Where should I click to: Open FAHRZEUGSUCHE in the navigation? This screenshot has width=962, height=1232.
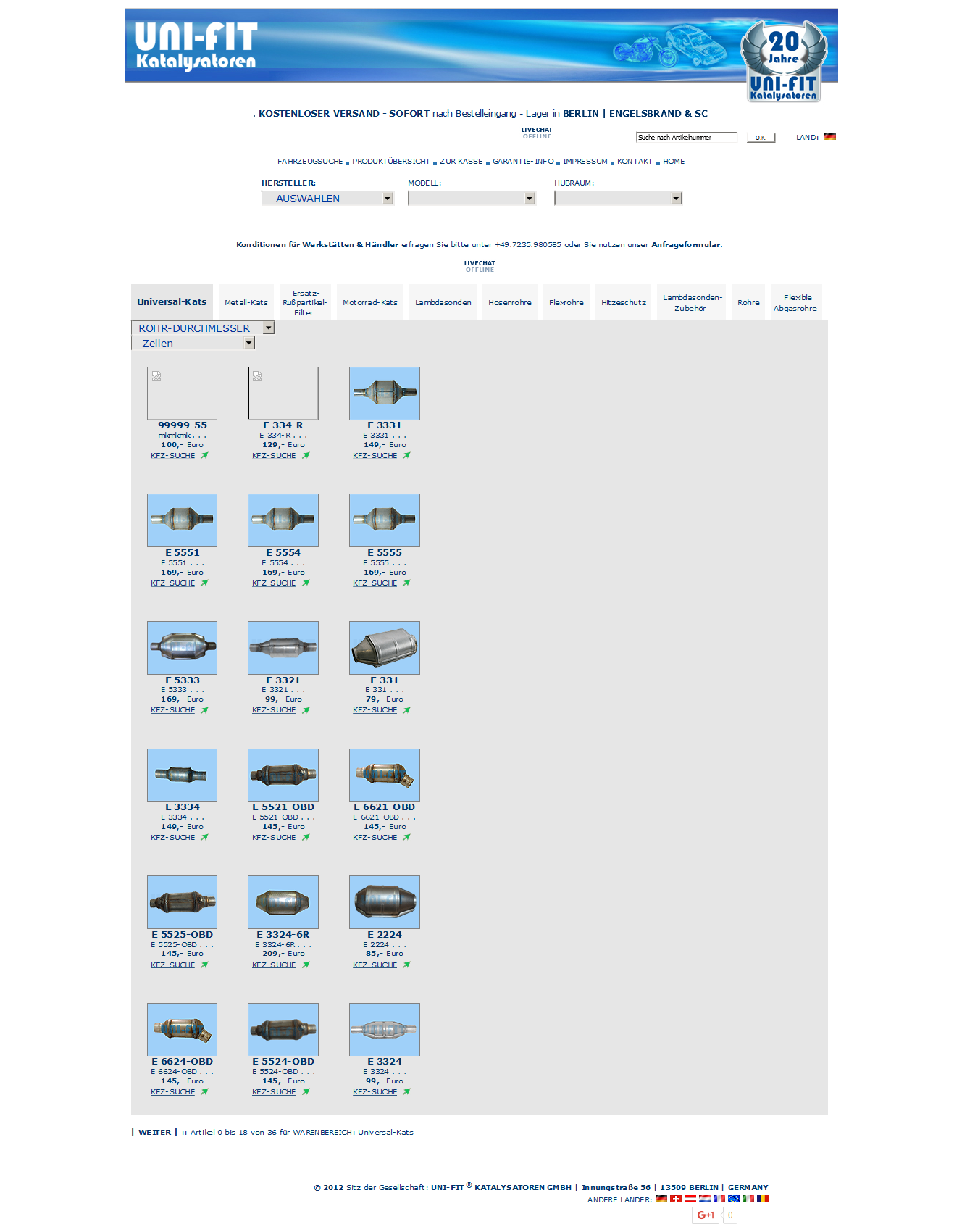point(310,162)
